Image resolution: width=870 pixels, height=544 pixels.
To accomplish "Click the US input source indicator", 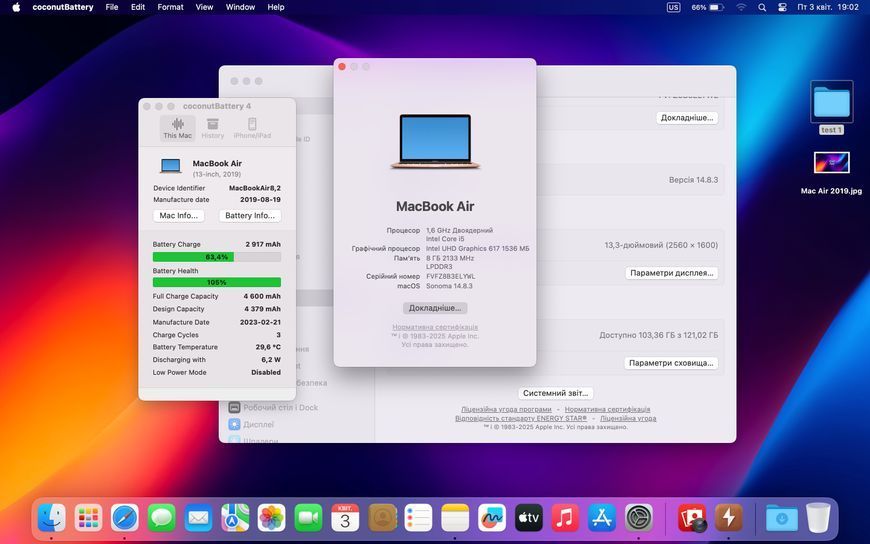I will 673,7.
